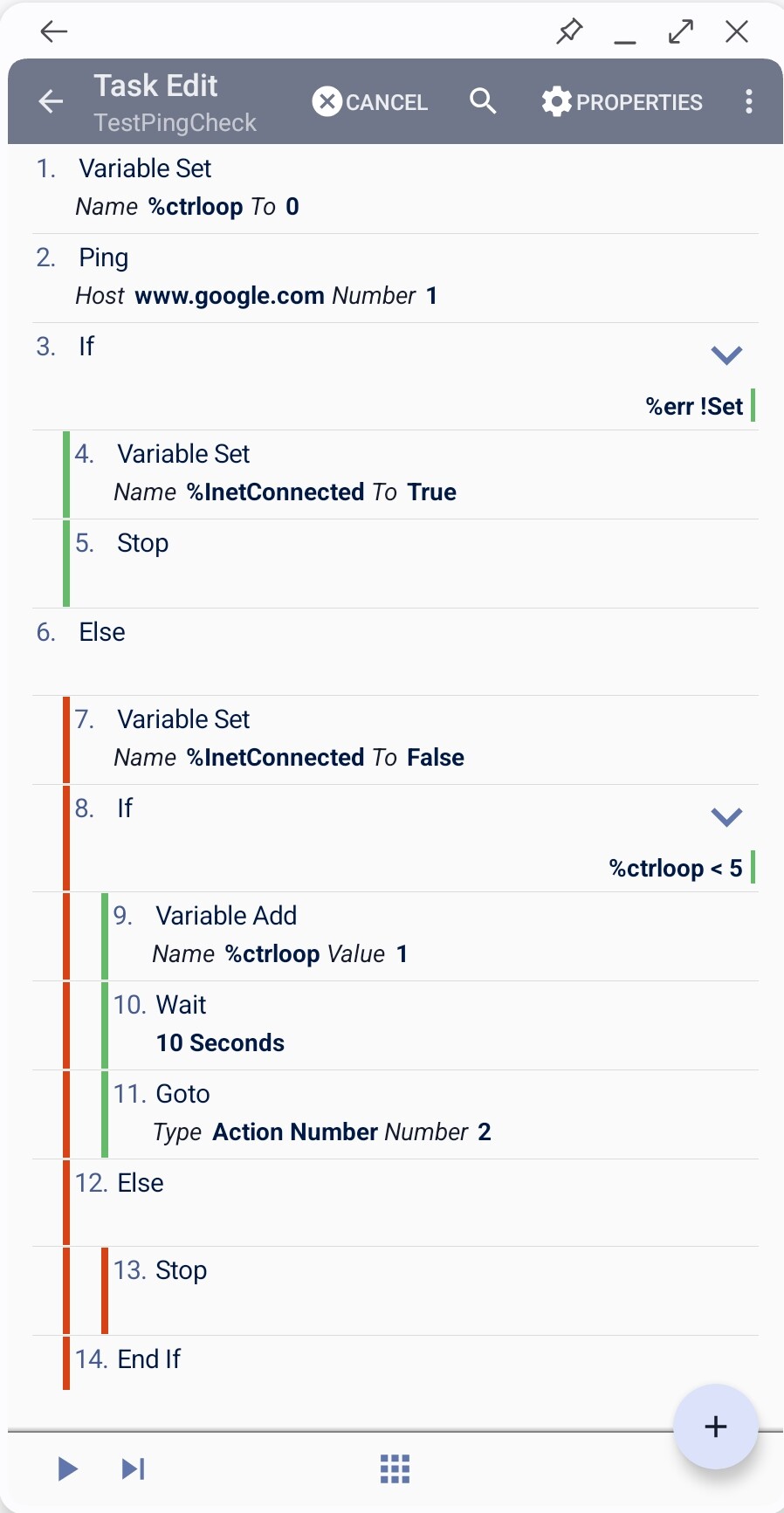The height and width of the screenshot is (1513, 784).
Task: Open task PROPERTIES
Action: [622, 102]
